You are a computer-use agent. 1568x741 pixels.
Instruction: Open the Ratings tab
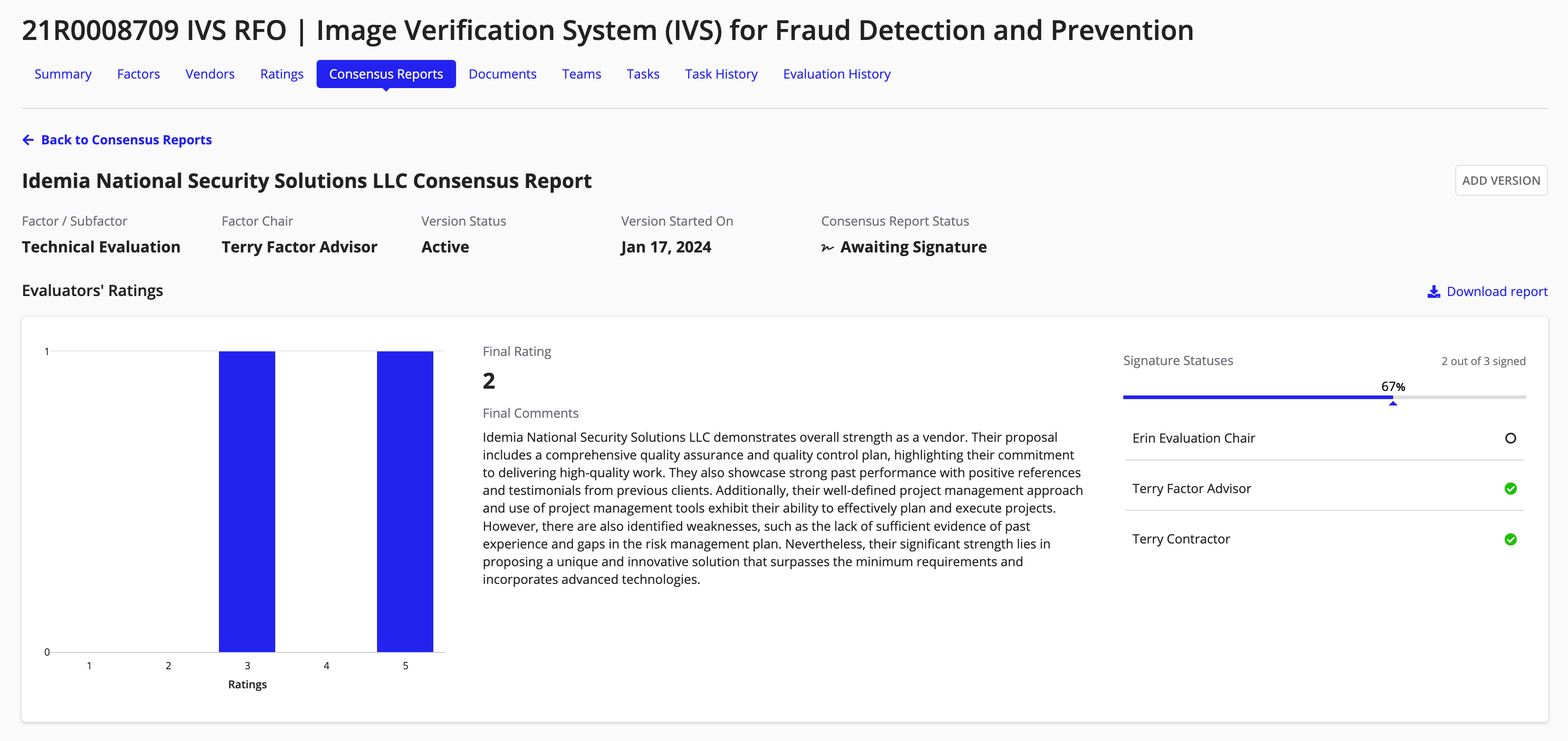pos(282,74)
